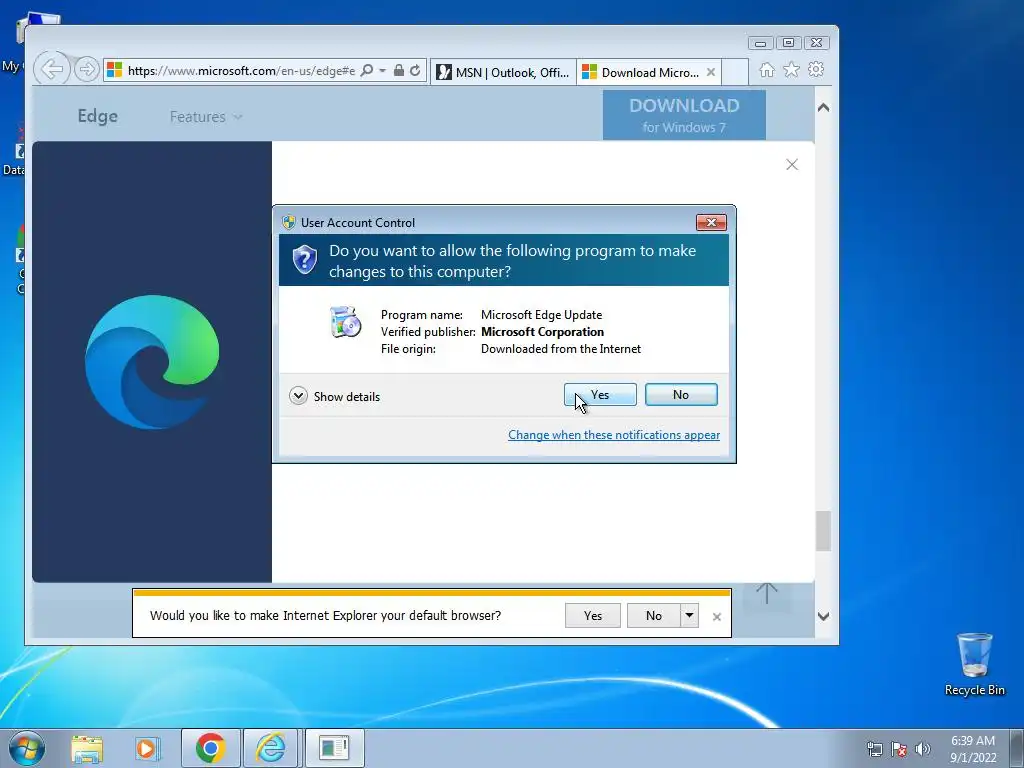Restore the Internet Explorer window size

[789, 43]
